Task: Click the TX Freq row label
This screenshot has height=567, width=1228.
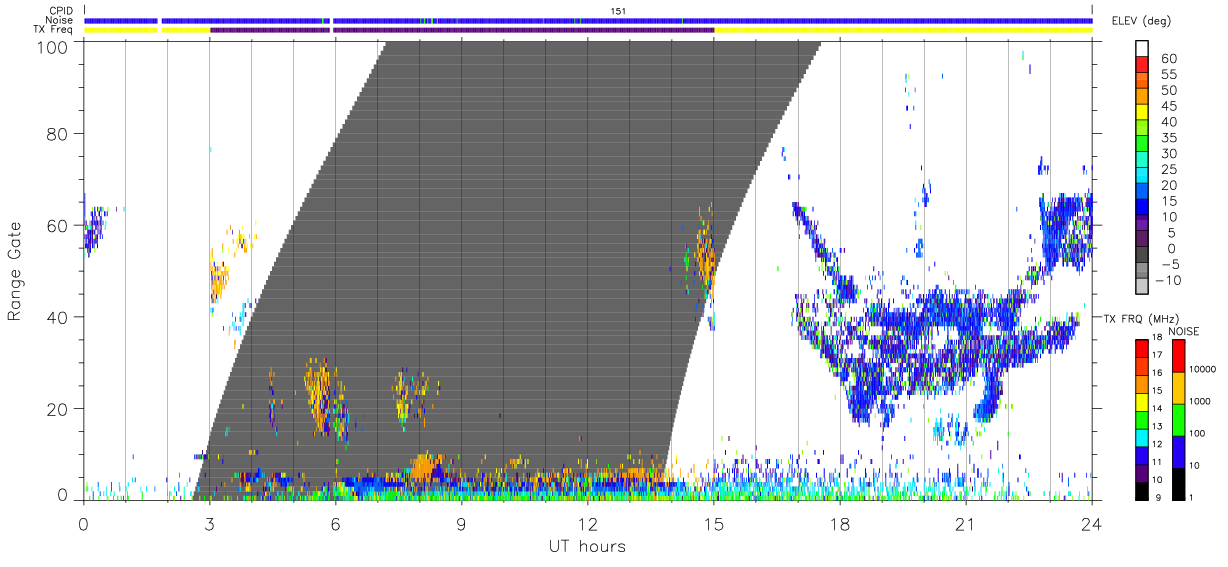Action: (x=55, y=30)
